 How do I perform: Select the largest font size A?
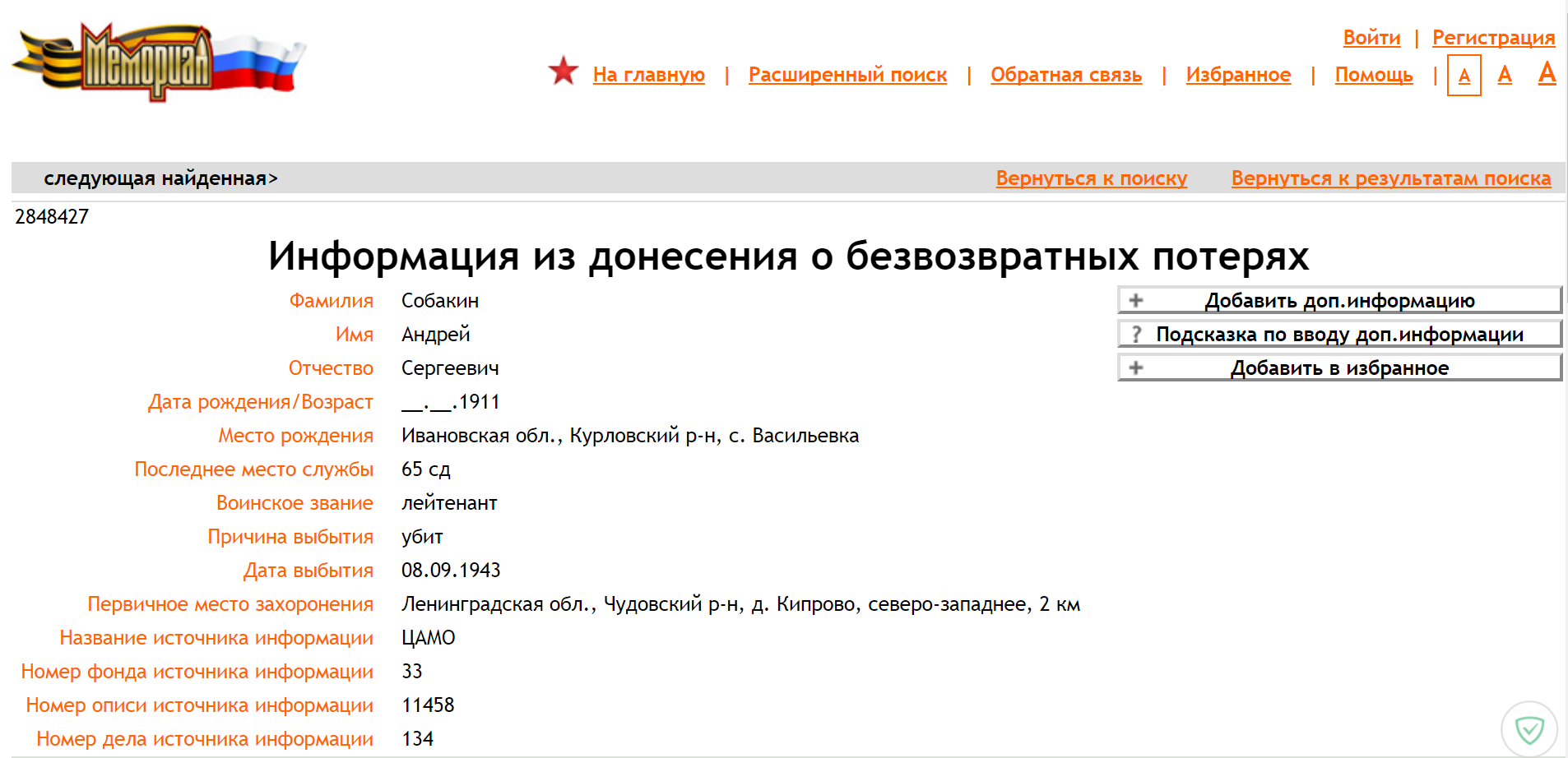click(x=1547, y=73)
